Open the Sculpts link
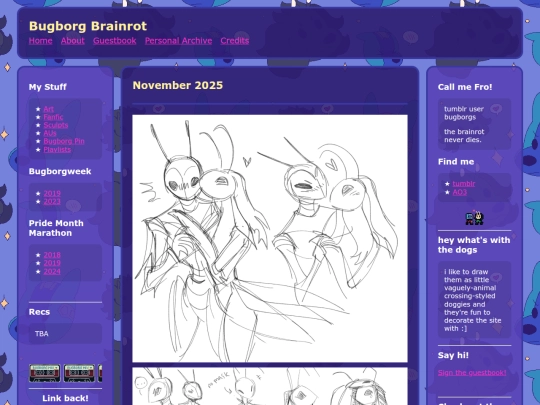The width and height of the screenshot is (540, 405). pyautogui.click(x=56, y=125)
